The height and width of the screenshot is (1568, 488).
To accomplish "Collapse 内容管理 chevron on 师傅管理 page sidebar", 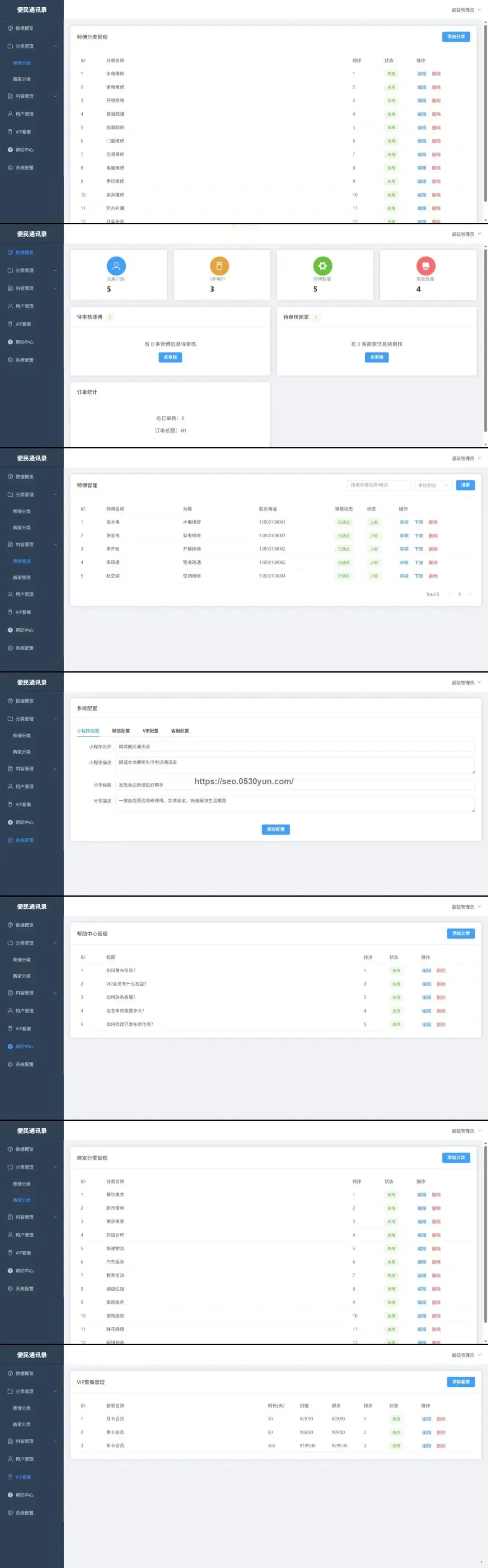I will pyautogui.click(x=56, y=545).
